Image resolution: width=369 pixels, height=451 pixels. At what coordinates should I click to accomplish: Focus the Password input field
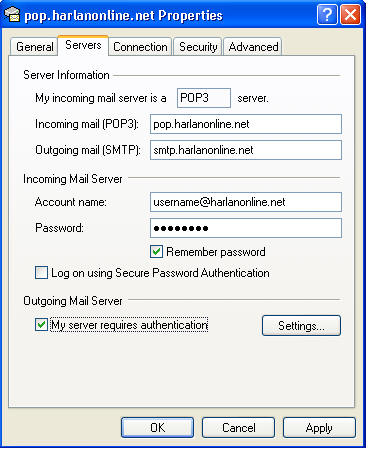pyautogui.click(x=246, y=228)
